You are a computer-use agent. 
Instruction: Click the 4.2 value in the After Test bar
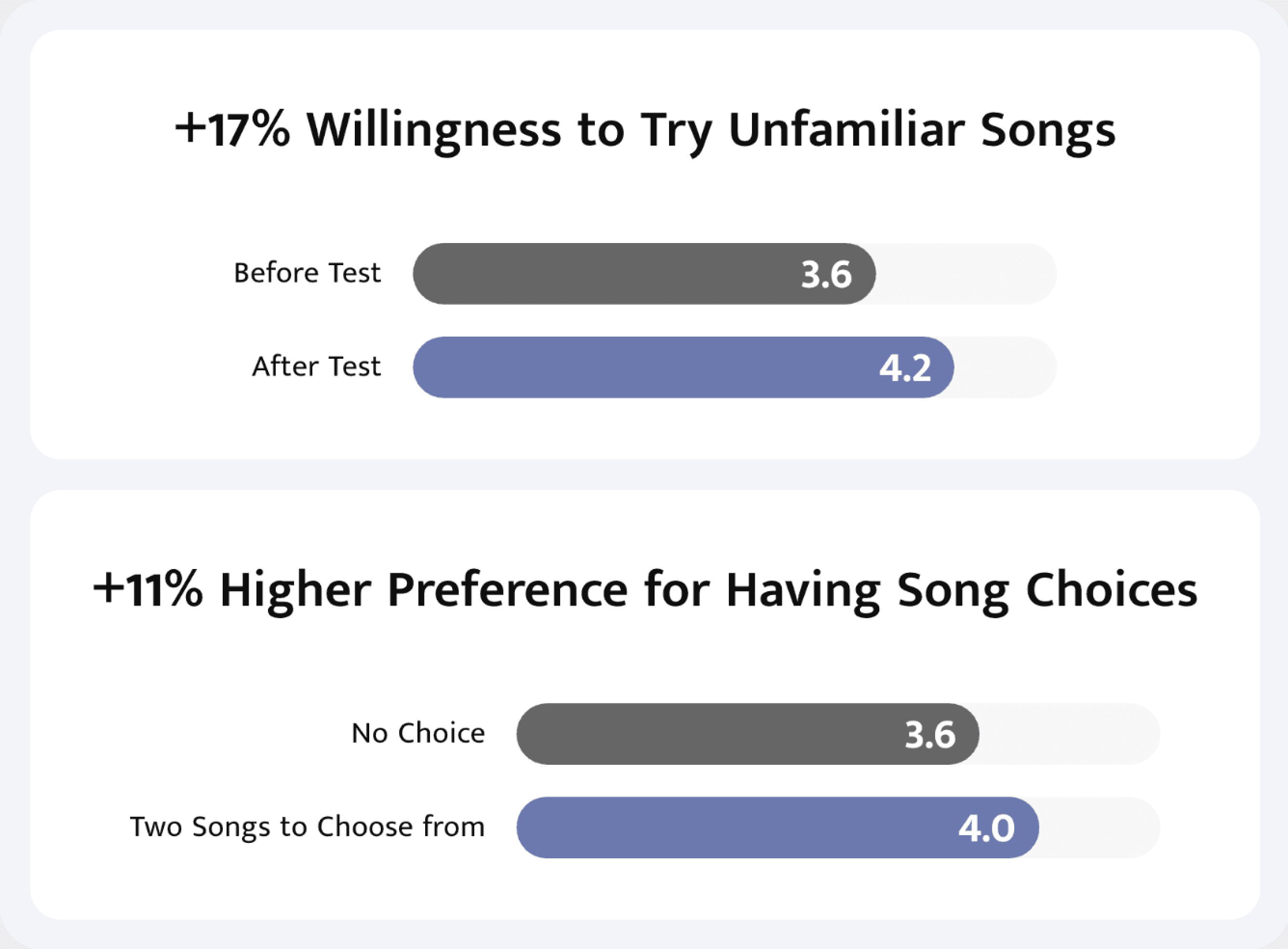(905, 368)
